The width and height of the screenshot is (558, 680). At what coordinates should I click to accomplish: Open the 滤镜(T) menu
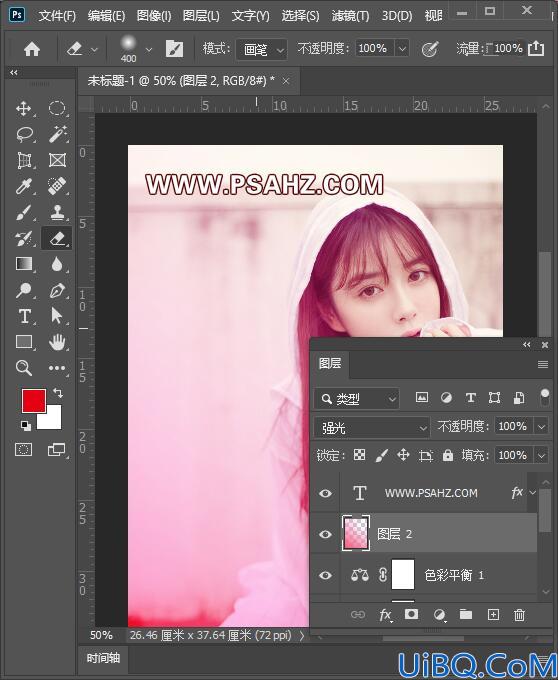point(350,16)
